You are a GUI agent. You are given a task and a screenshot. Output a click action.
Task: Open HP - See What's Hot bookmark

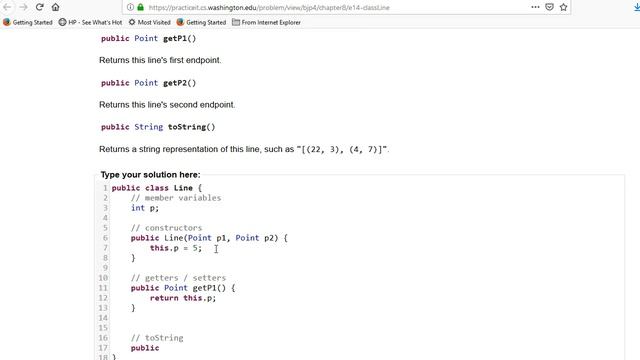(90, 22)
